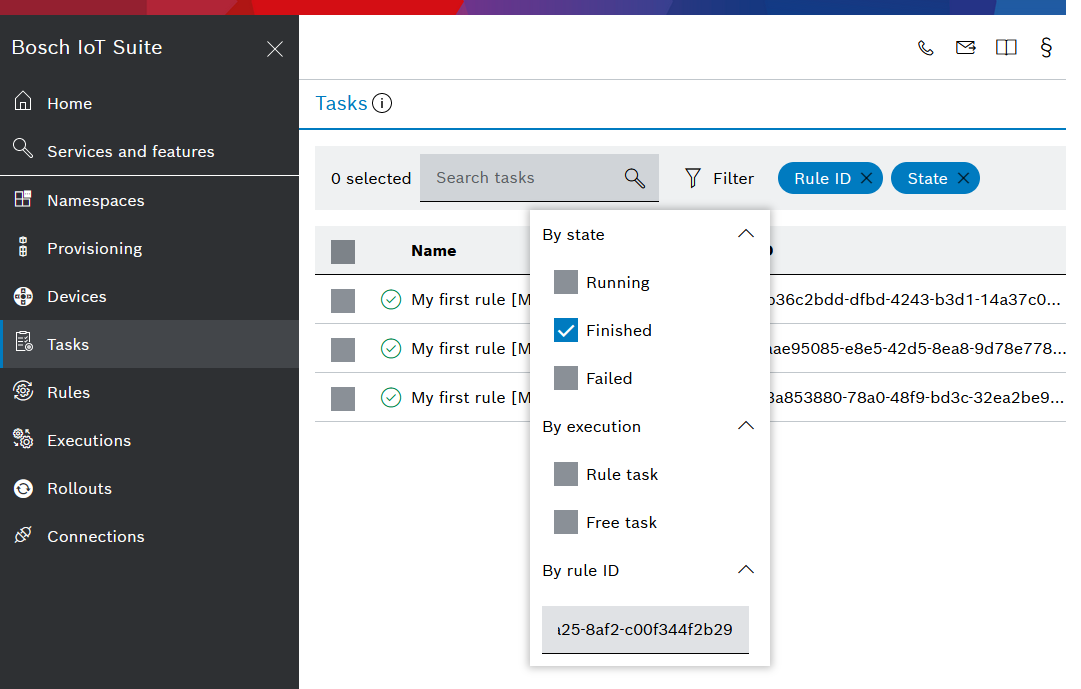Click the Namespaces grid icon
Image resolution: width=1081 pixels, height=689 pixels.
pyautogui.click(x=23, y=199)
